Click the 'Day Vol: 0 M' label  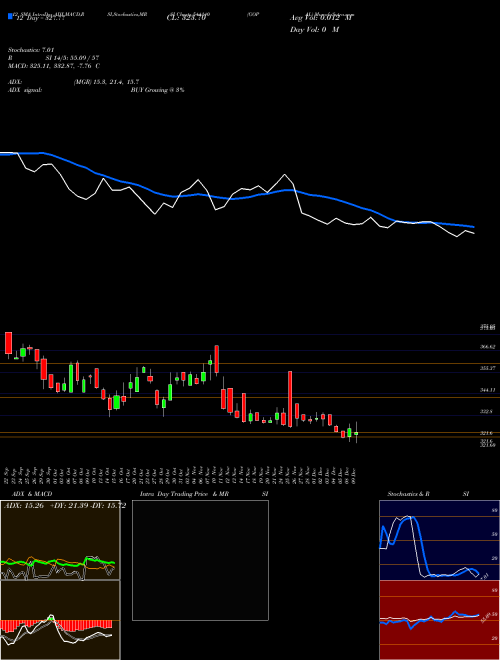point(314,29)
